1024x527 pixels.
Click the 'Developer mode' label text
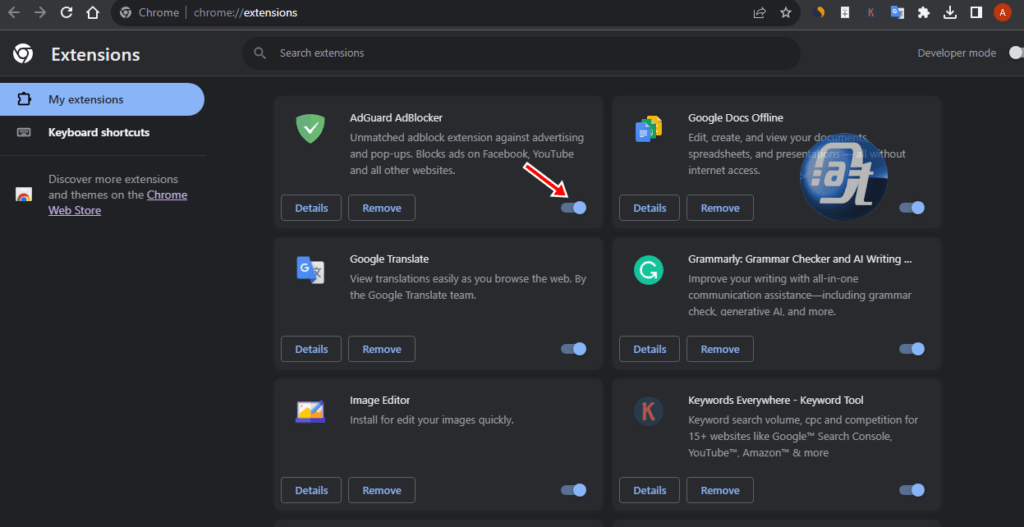click(x=957, y=53)
